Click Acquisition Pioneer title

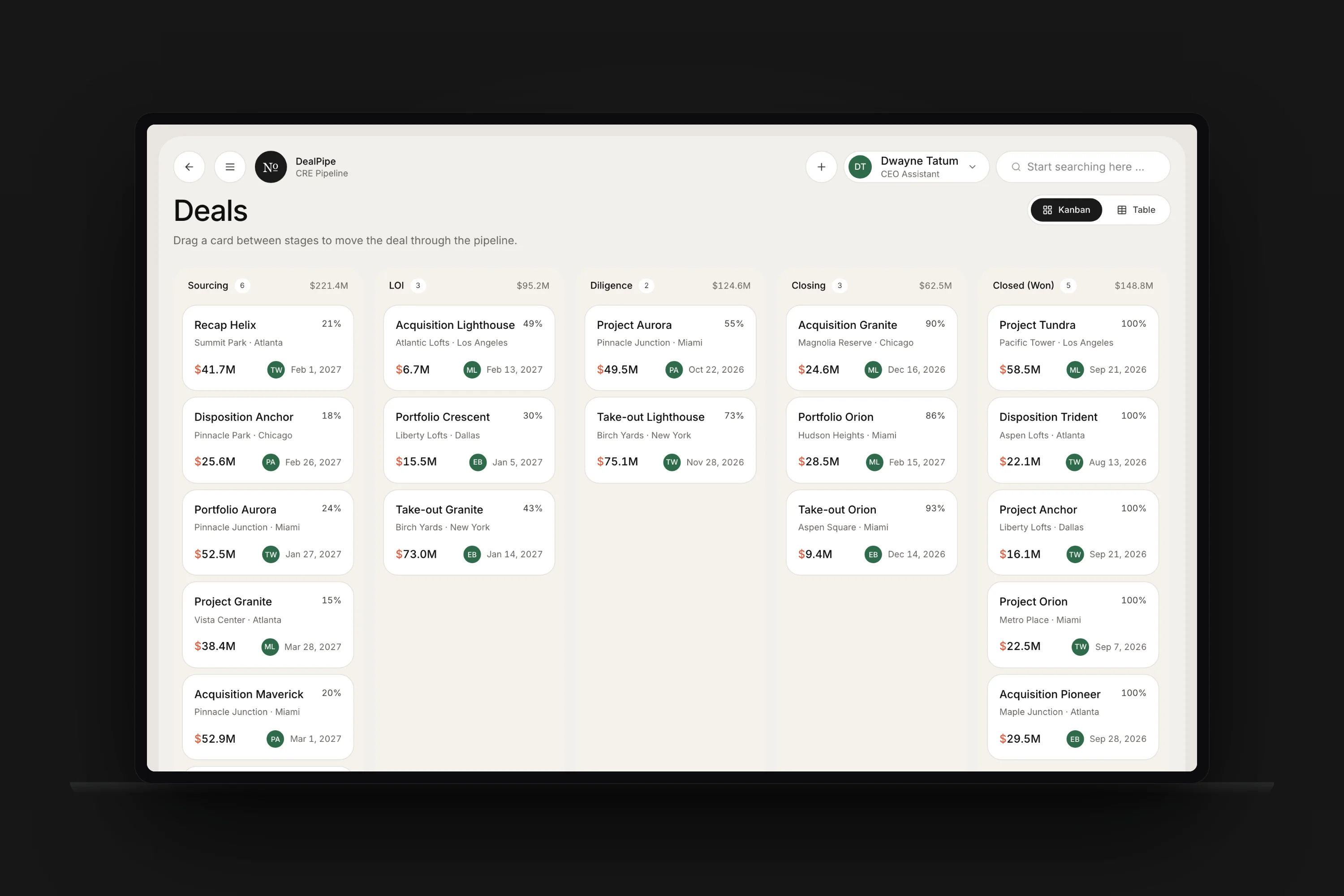pos(1050,694)
